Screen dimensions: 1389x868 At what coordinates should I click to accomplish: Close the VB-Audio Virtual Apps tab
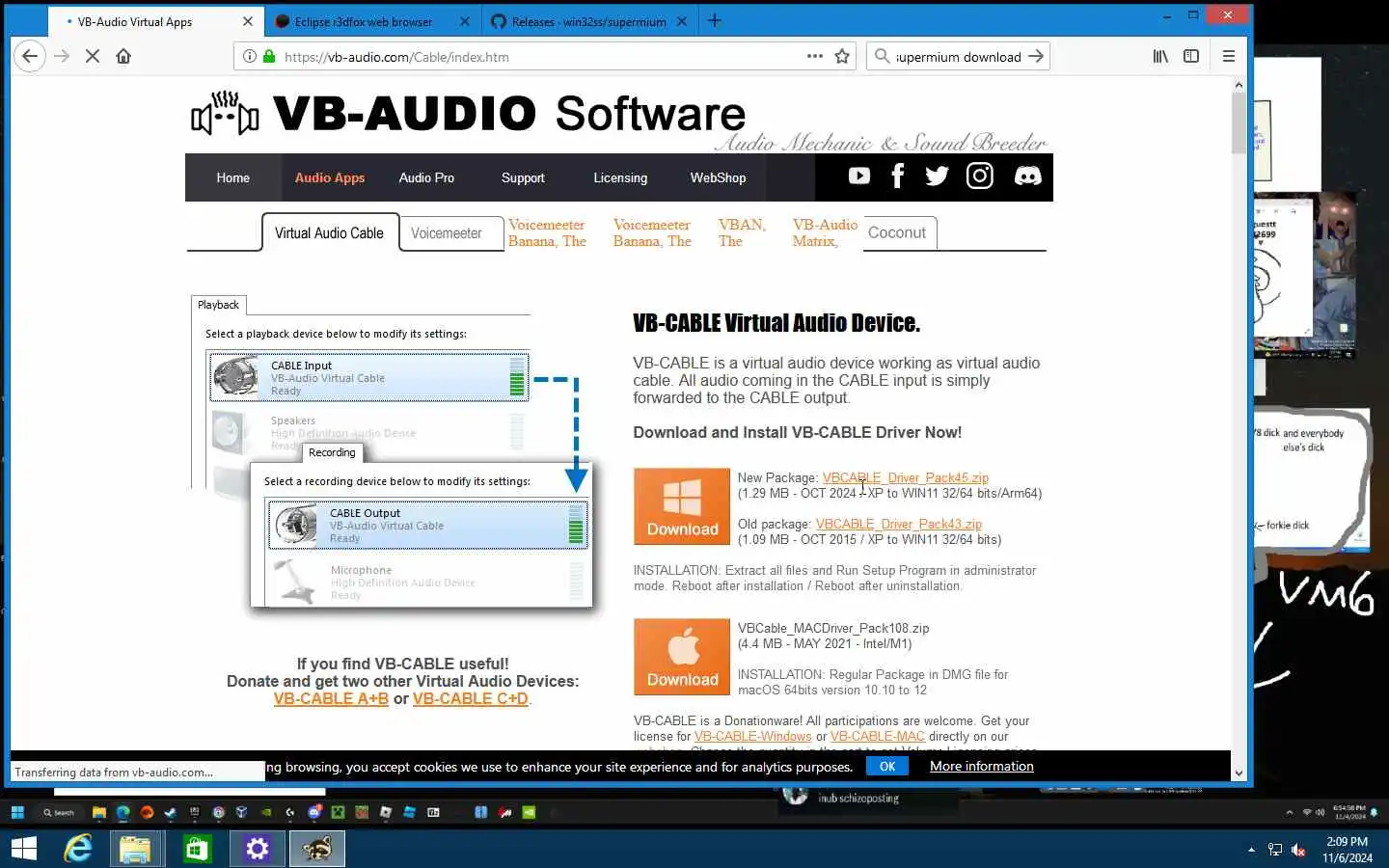coord(247,20)
